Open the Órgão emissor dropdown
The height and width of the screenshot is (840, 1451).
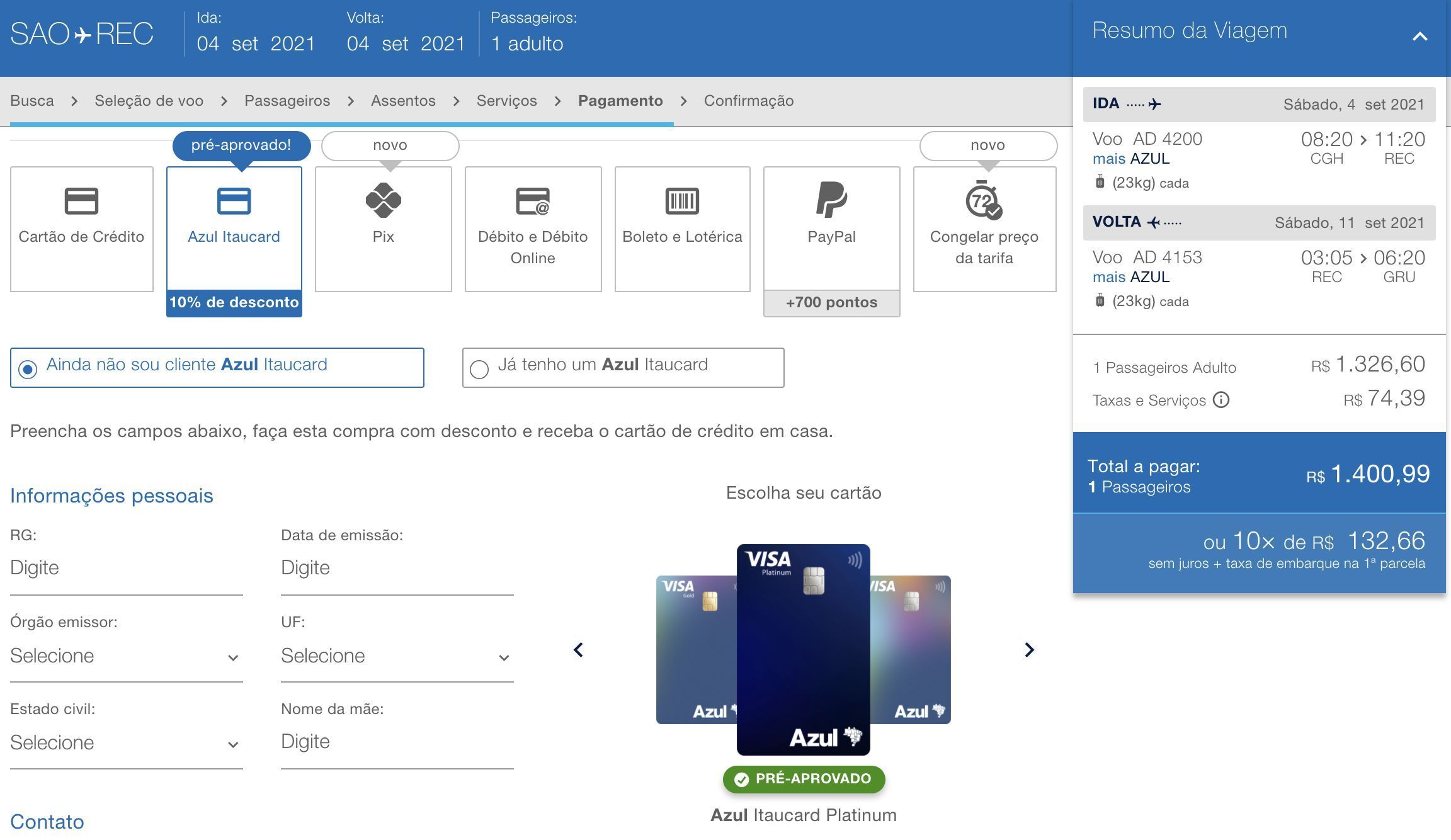[x=126, y=656]
